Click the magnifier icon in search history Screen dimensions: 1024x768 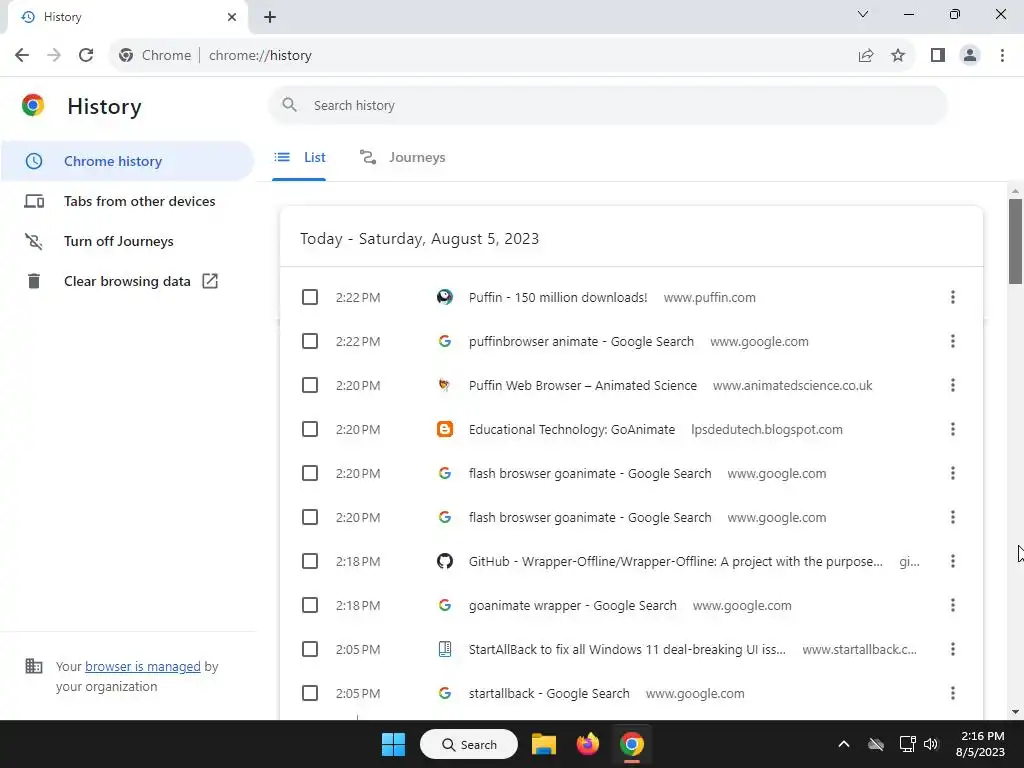(289, 105)
